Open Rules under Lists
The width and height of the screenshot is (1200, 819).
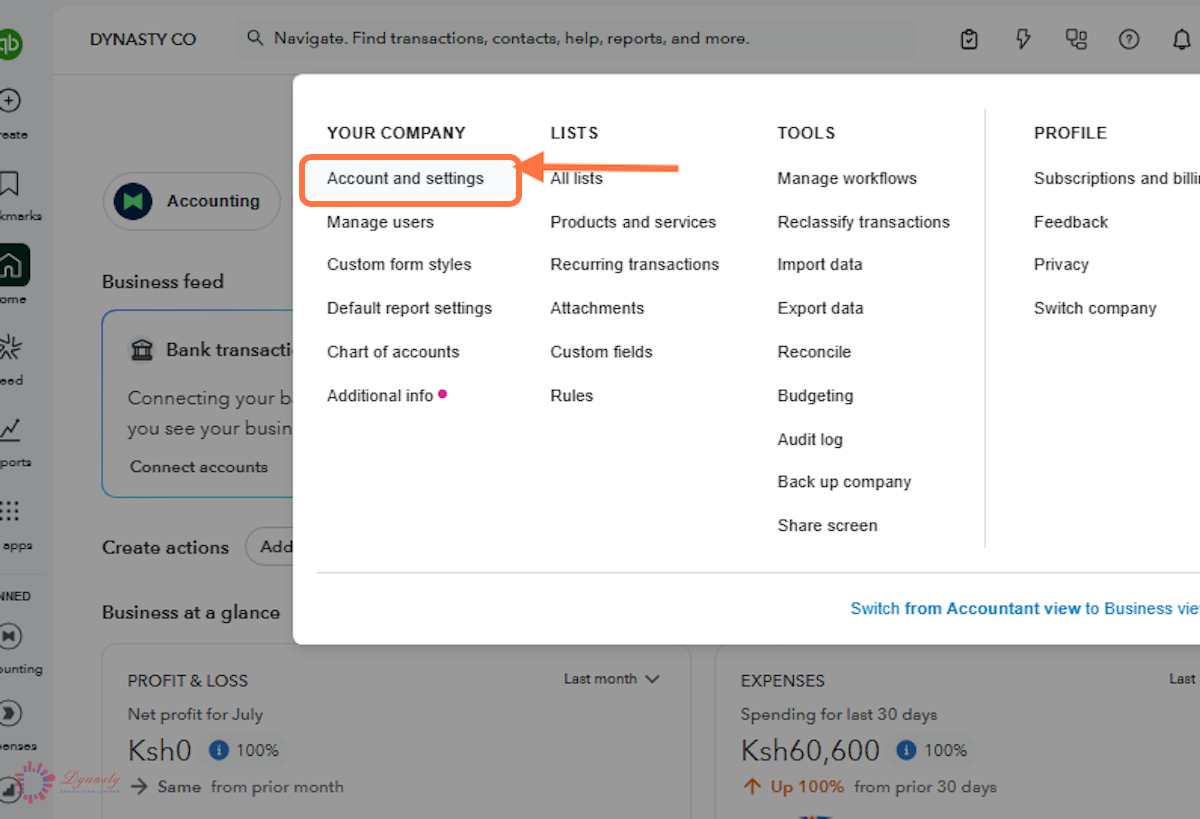click(x=572, y=395)
